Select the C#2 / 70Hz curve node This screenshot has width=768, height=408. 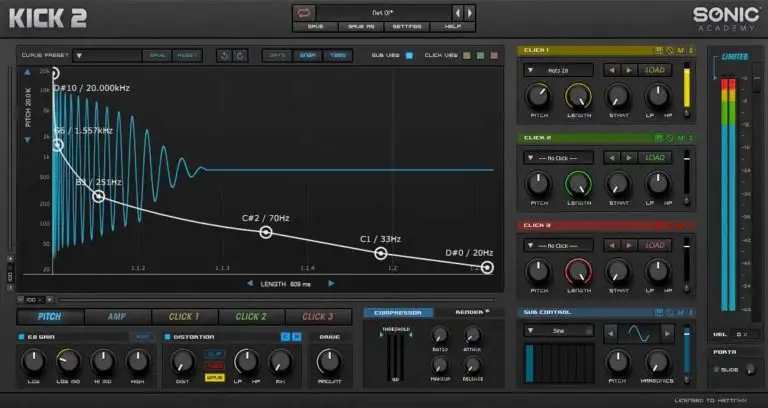pyautogui.click(x=266, y=232)
